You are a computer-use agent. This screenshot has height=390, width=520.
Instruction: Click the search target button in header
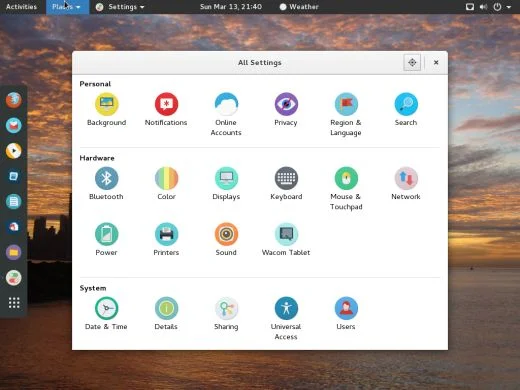412,62
